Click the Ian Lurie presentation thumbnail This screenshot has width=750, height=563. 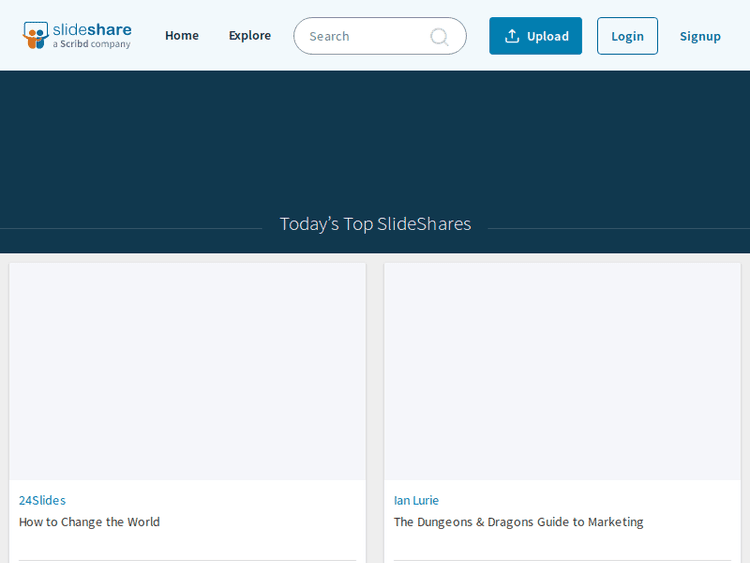pos(562,372)
